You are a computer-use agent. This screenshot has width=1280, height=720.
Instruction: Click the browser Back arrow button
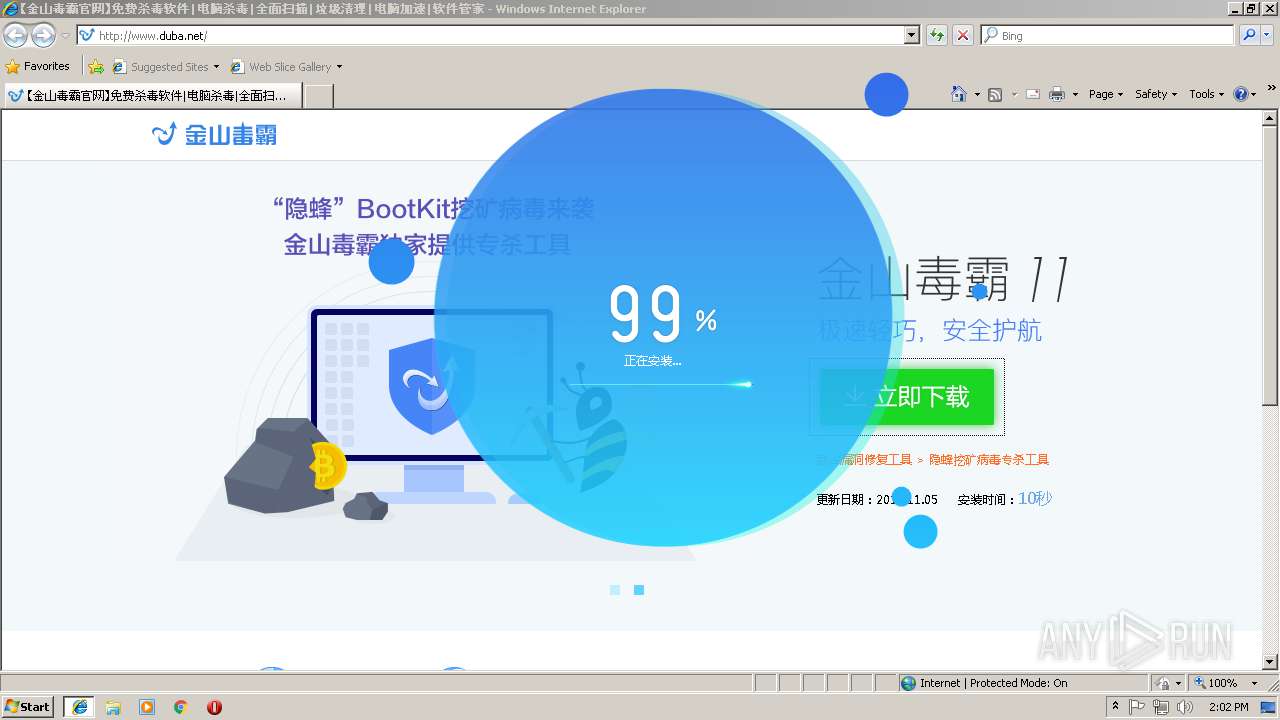(15, 35)
